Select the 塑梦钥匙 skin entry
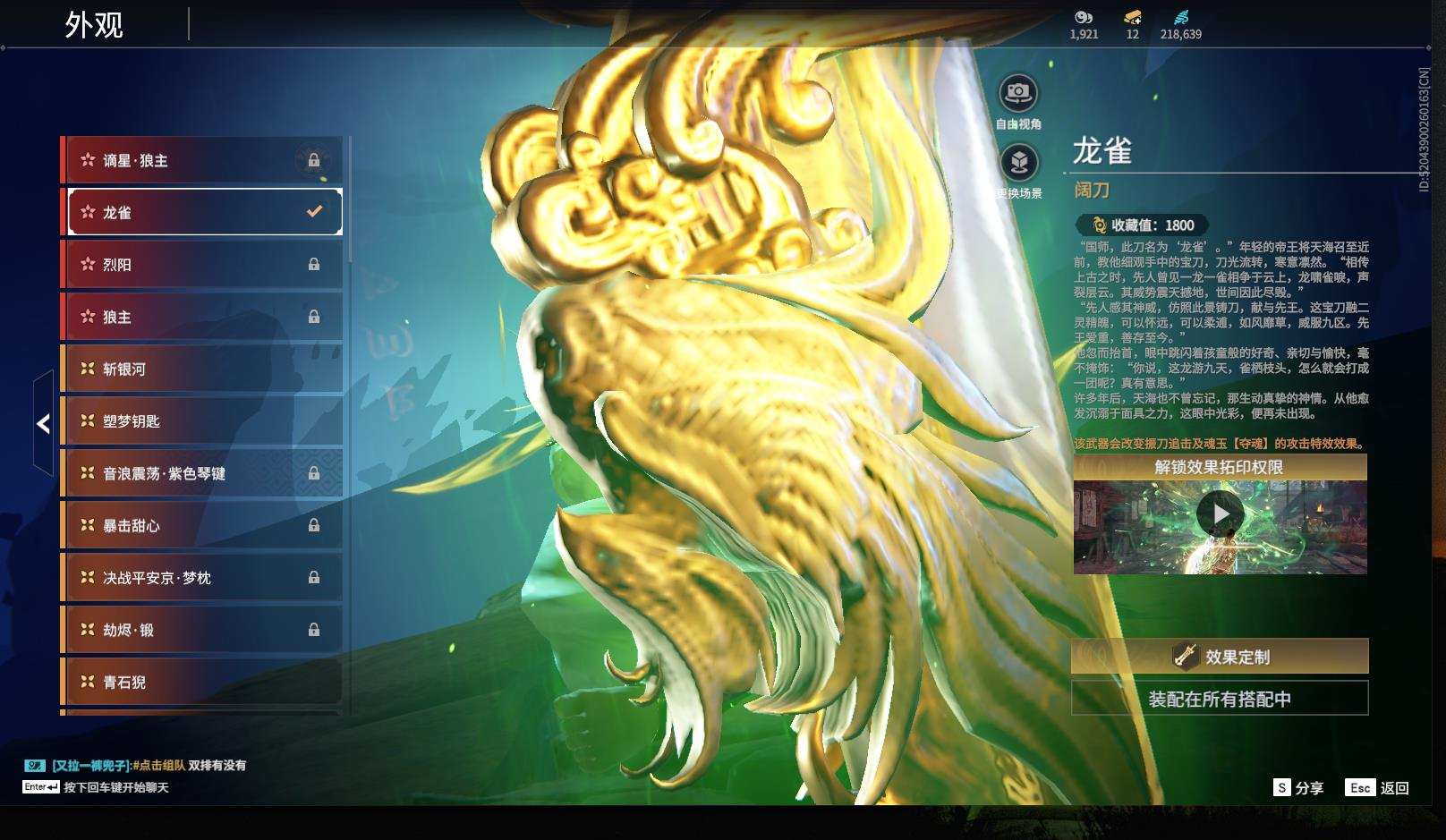 click(202, 420)
